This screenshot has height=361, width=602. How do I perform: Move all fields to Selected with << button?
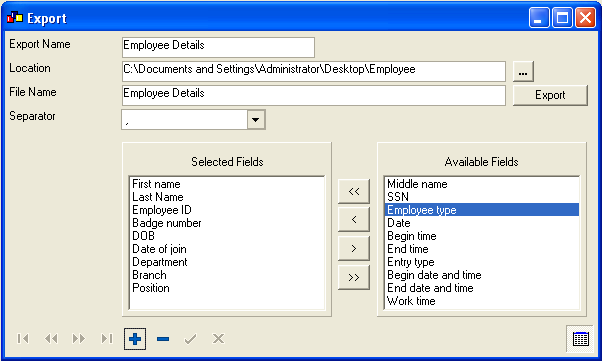(x=354, y=191)
